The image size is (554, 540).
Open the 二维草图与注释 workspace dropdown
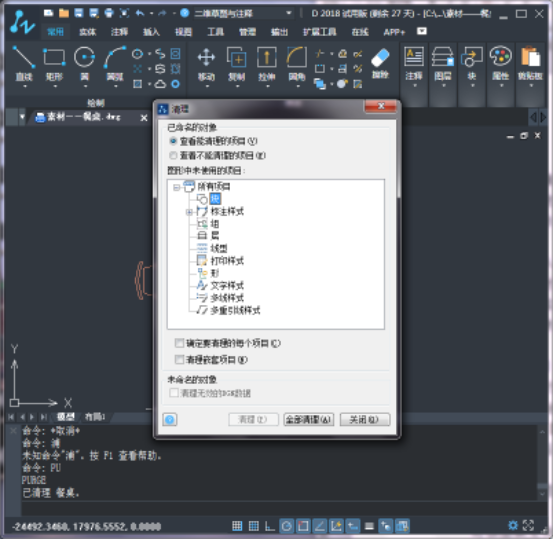pyautogui.click(x=244, y=13)
